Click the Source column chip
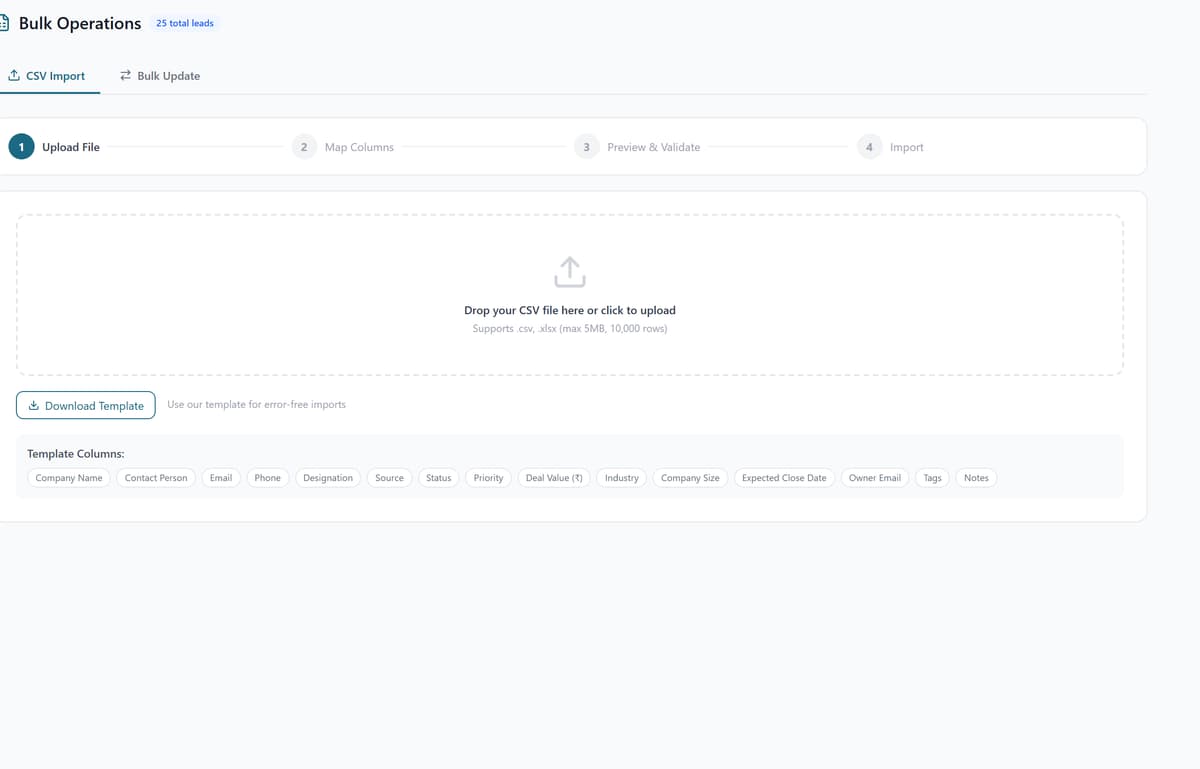 pos(390,478)
